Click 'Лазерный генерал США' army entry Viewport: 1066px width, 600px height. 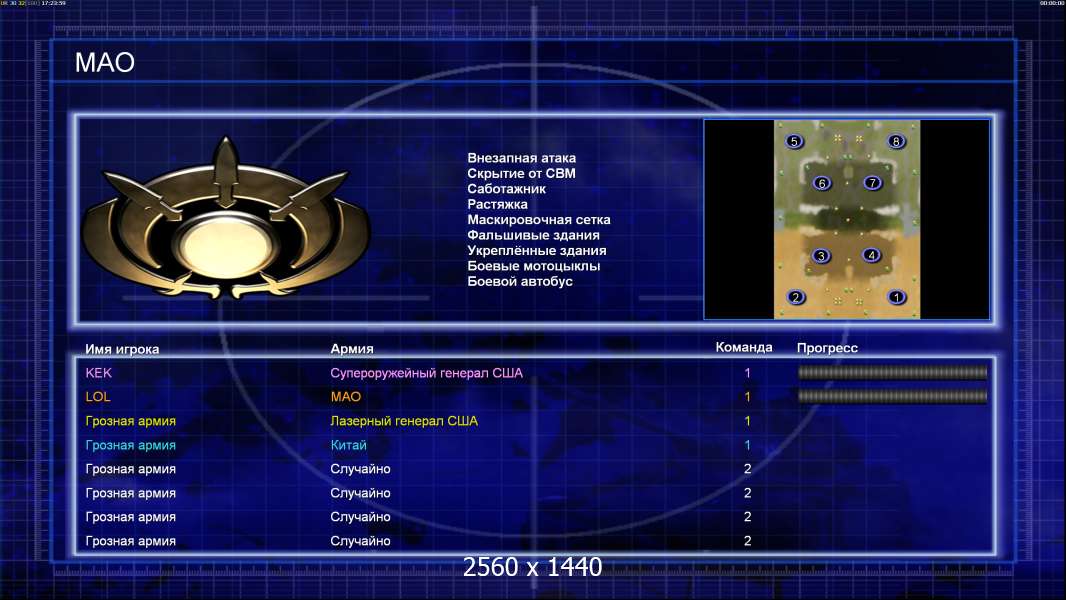[404, 421]
